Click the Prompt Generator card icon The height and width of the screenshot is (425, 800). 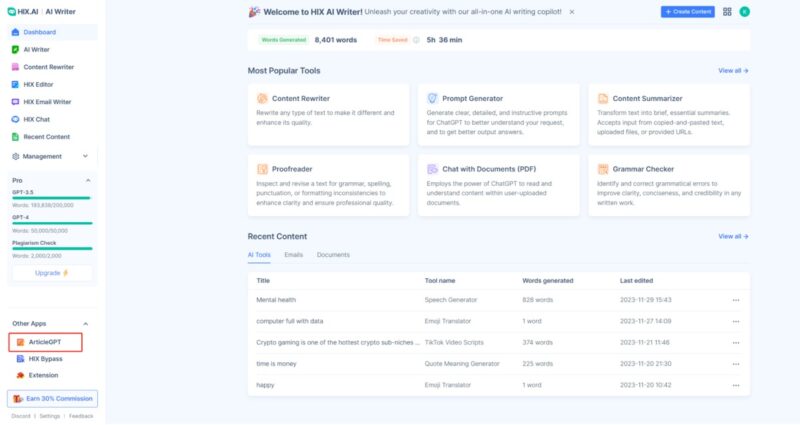[x=433, y=98]
